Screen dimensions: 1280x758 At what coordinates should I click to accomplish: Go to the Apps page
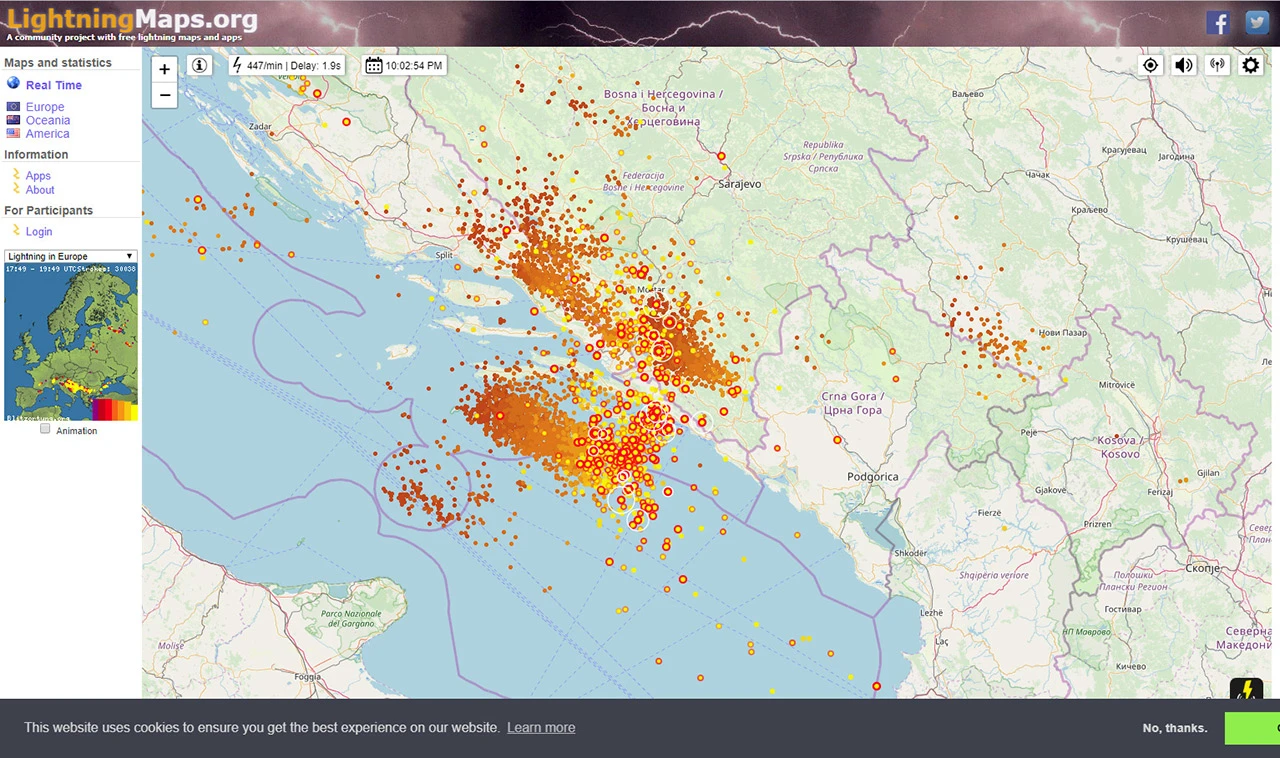click(x=38, y=176)
